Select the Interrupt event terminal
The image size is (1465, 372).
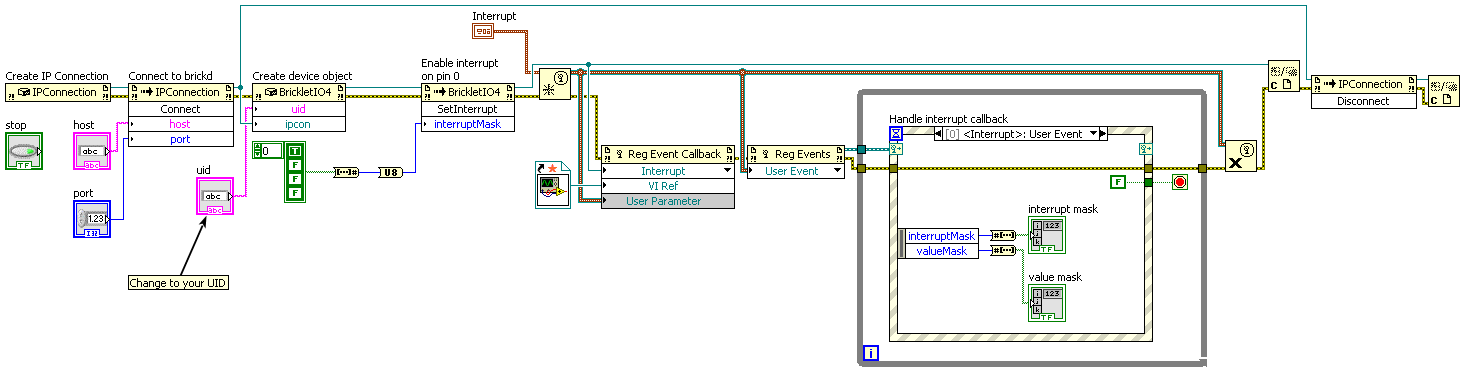(x=484, y=32)
